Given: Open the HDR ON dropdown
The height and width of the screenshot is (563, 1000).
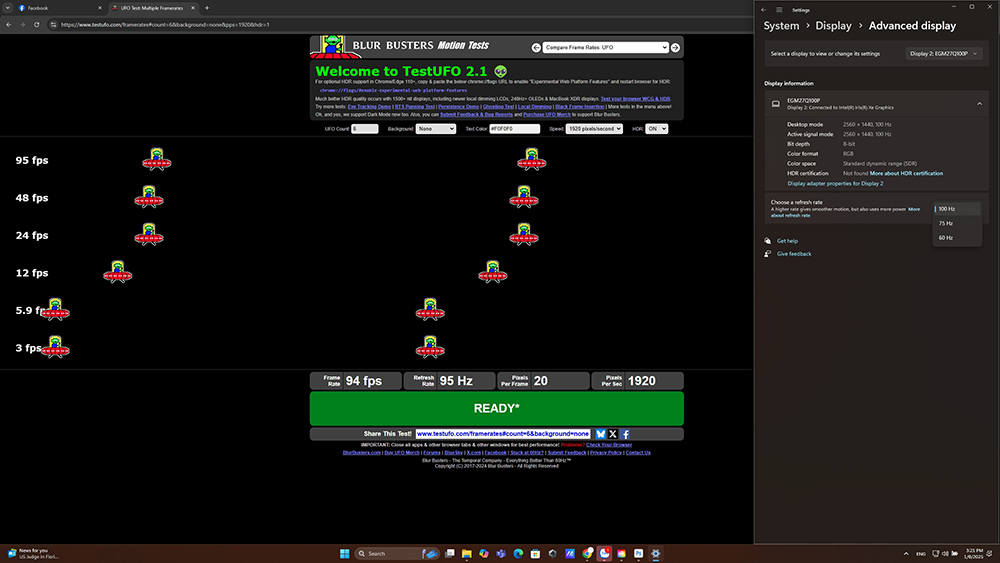Looking at the screenshot, I should (656, 129).
